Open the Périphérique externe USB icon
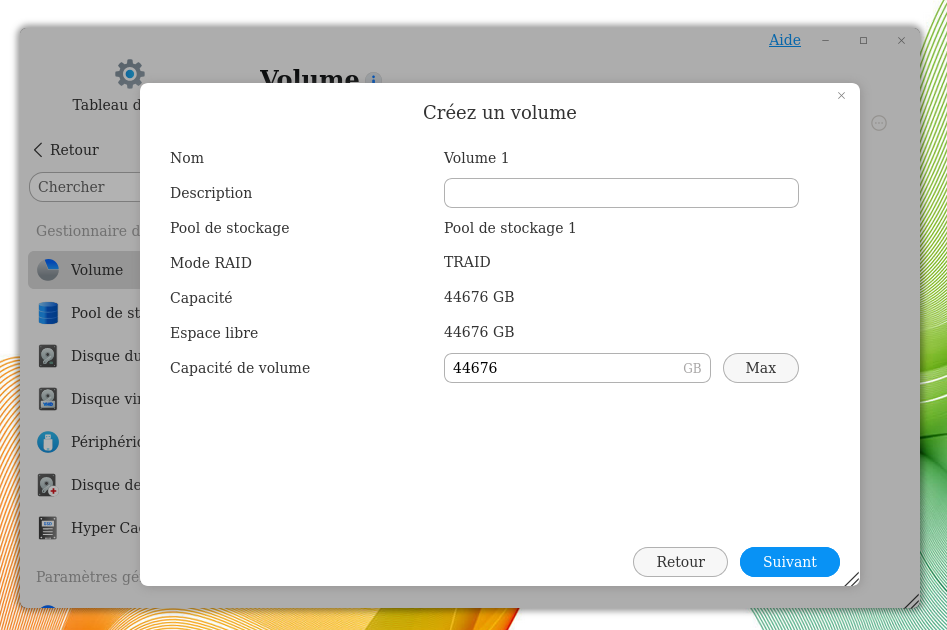947x630 pixels. coord(48,442)
